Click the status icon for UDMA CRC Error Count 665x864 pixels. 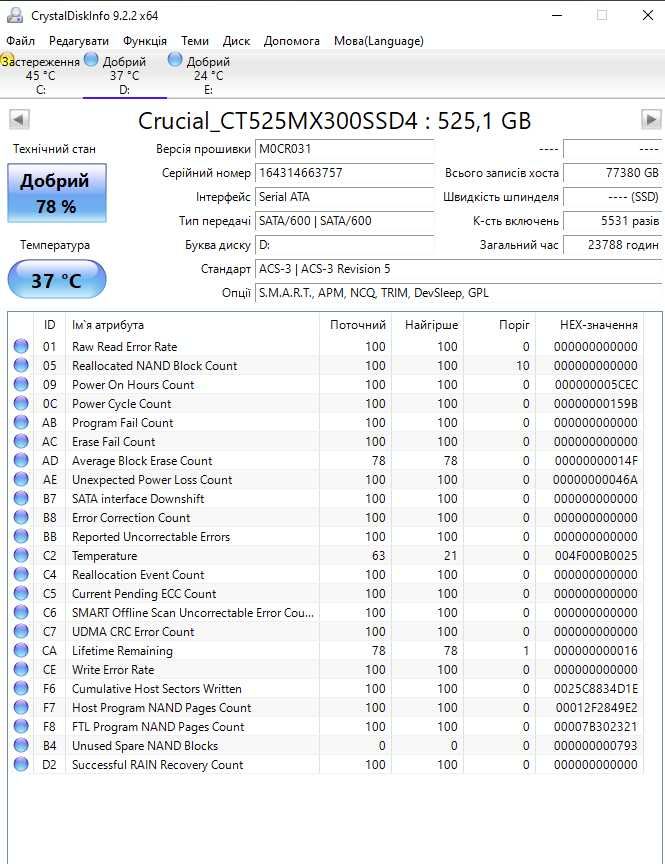pyautogui.click(x=21, y=631)
